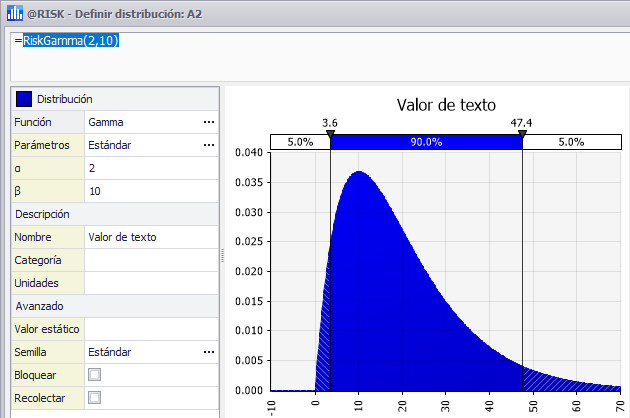Click the 90.0% blue probability bar

tap(426, 142)
